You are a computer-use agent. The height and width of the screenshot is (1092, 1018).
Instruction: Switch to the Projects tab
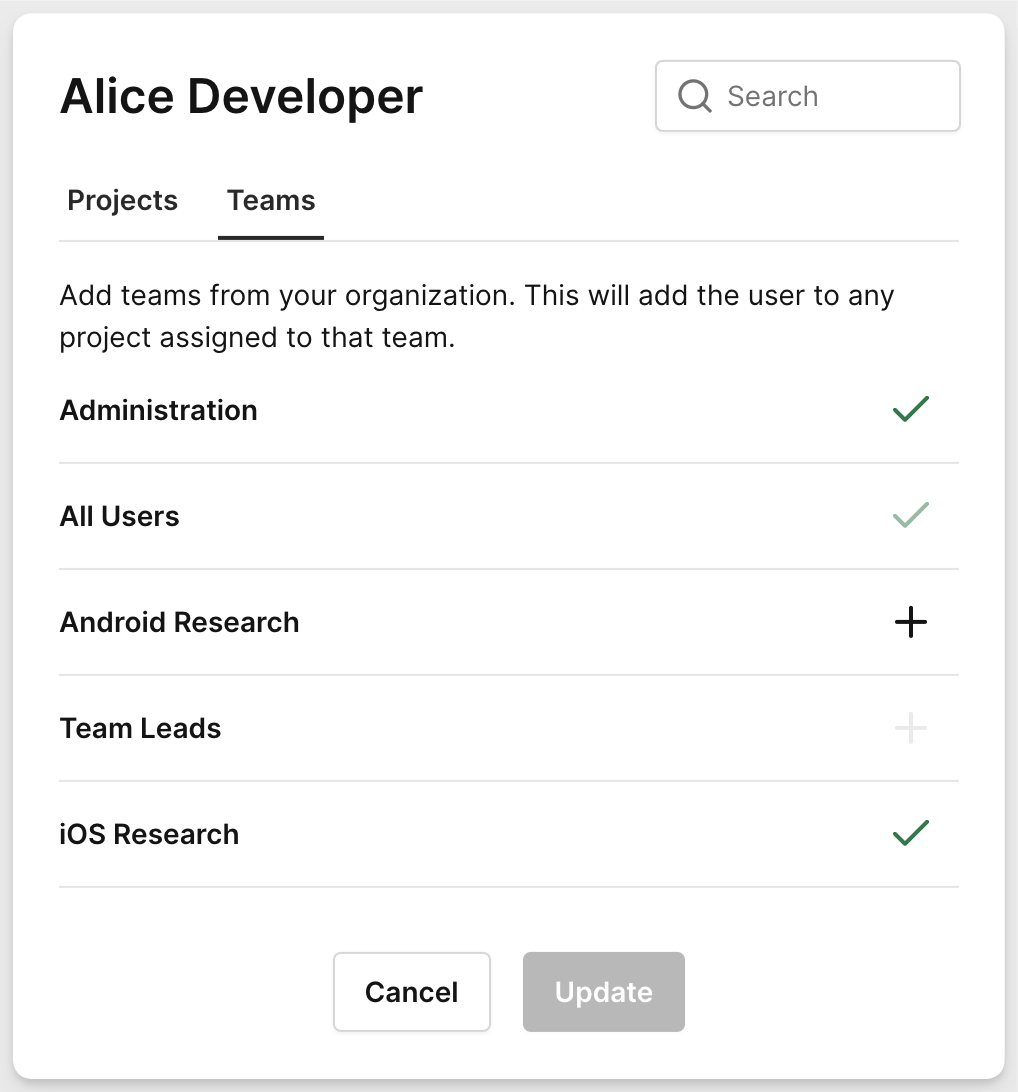tap(121, 200)
